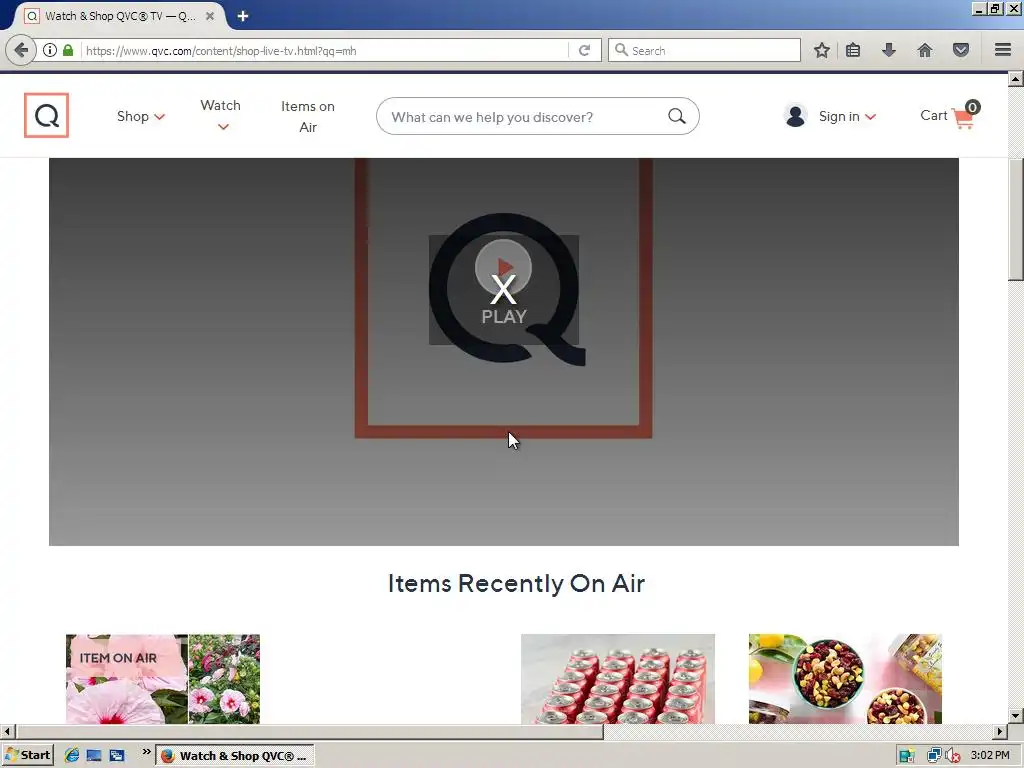
Task: Click the site search magnifier icon
Action: pyautogui.click(x=677, y=116)
